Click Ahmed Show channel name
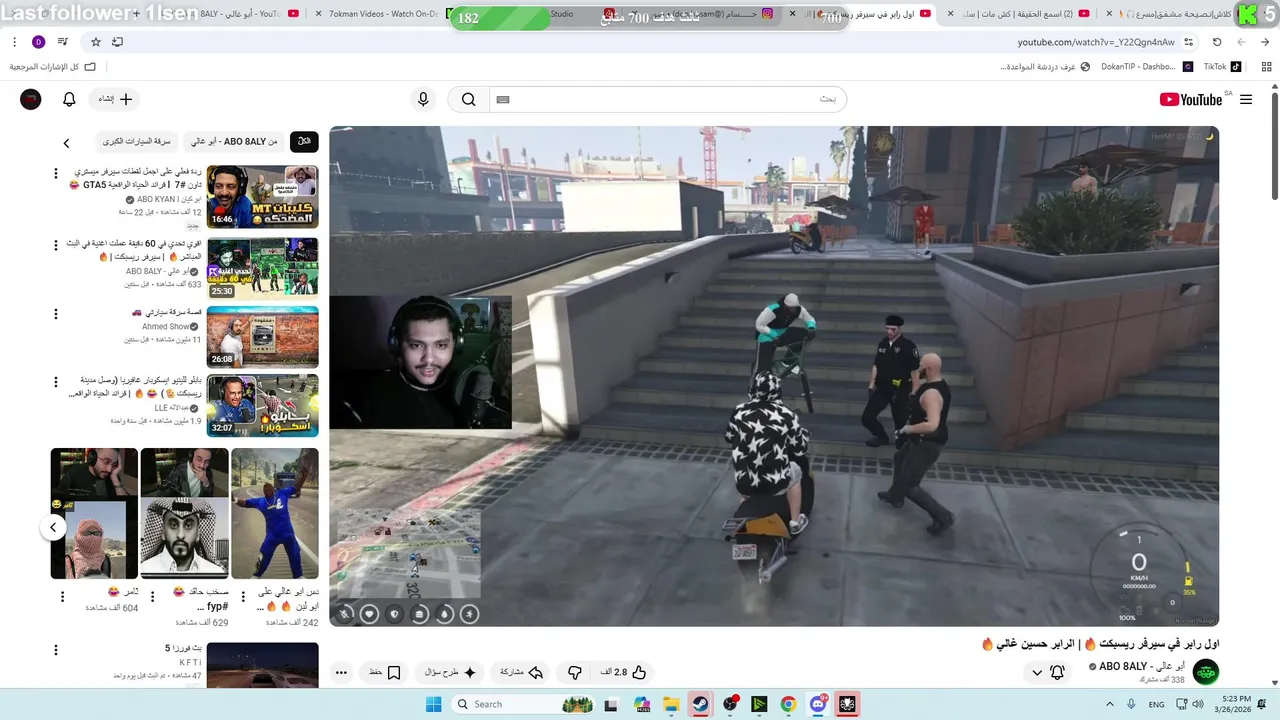 pyautogui.click(x=166, y=327)
